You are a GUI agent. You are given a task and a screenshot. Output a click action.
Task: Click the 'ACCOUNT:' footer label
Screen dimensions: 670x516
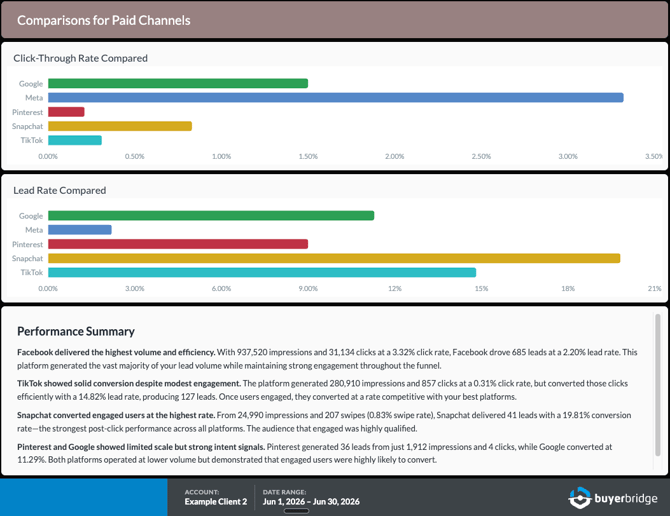click(x=202, y=492)
